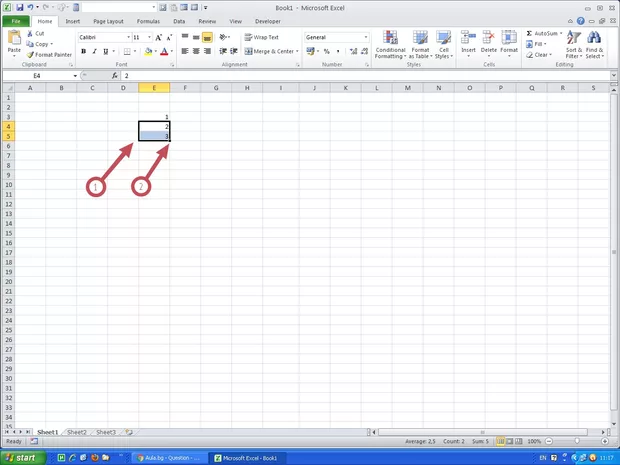Image resolution: width=620 pixels, height=465 pixels.
Task: Click the Orientation text angle icon
Action: click(x=224, y=37)
